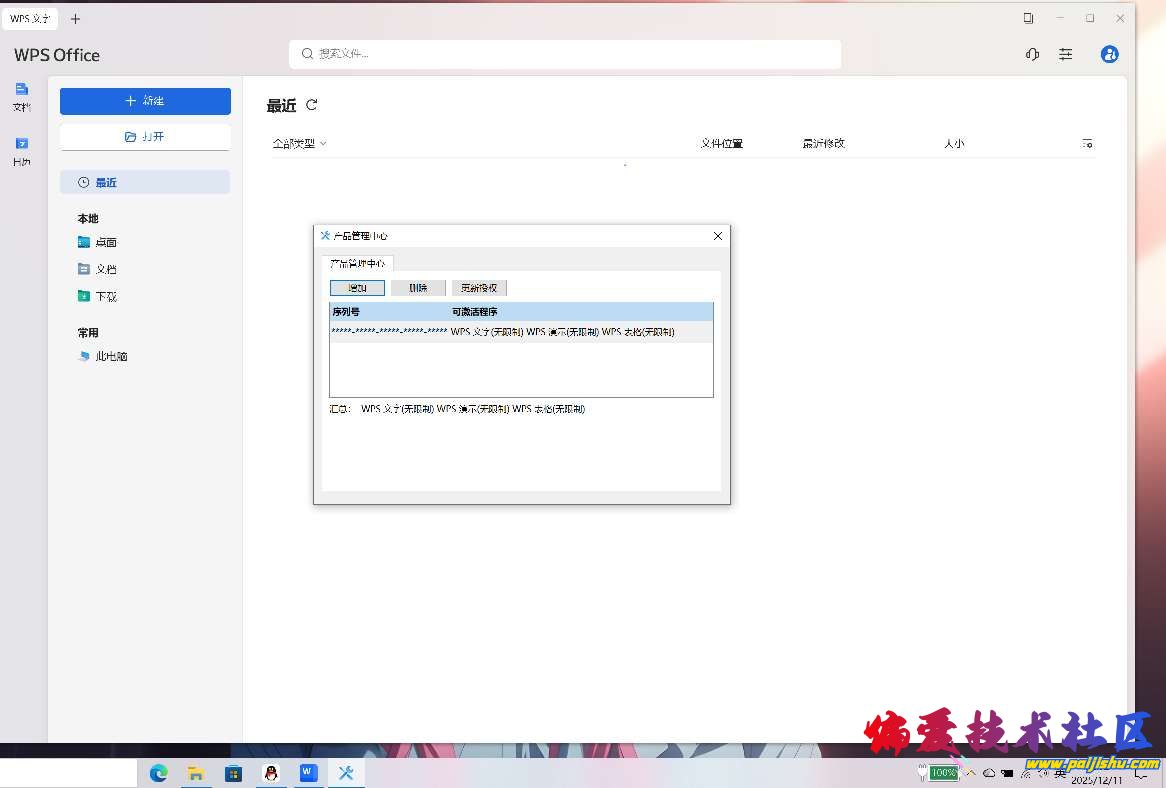1166x788 pixels.
Task: Click the blue 新建 button
Action: click(145, 101)
